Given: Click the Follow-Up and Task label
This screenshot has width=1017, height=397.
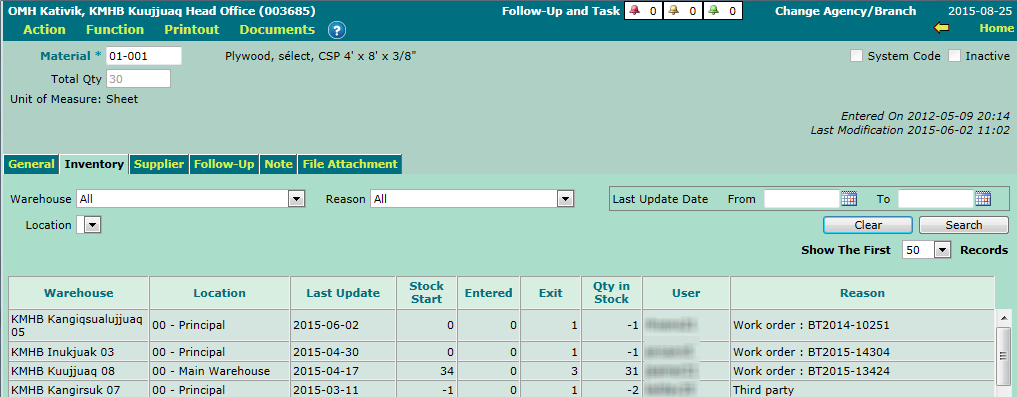Looking at the screenshot, I should (560, 11).
